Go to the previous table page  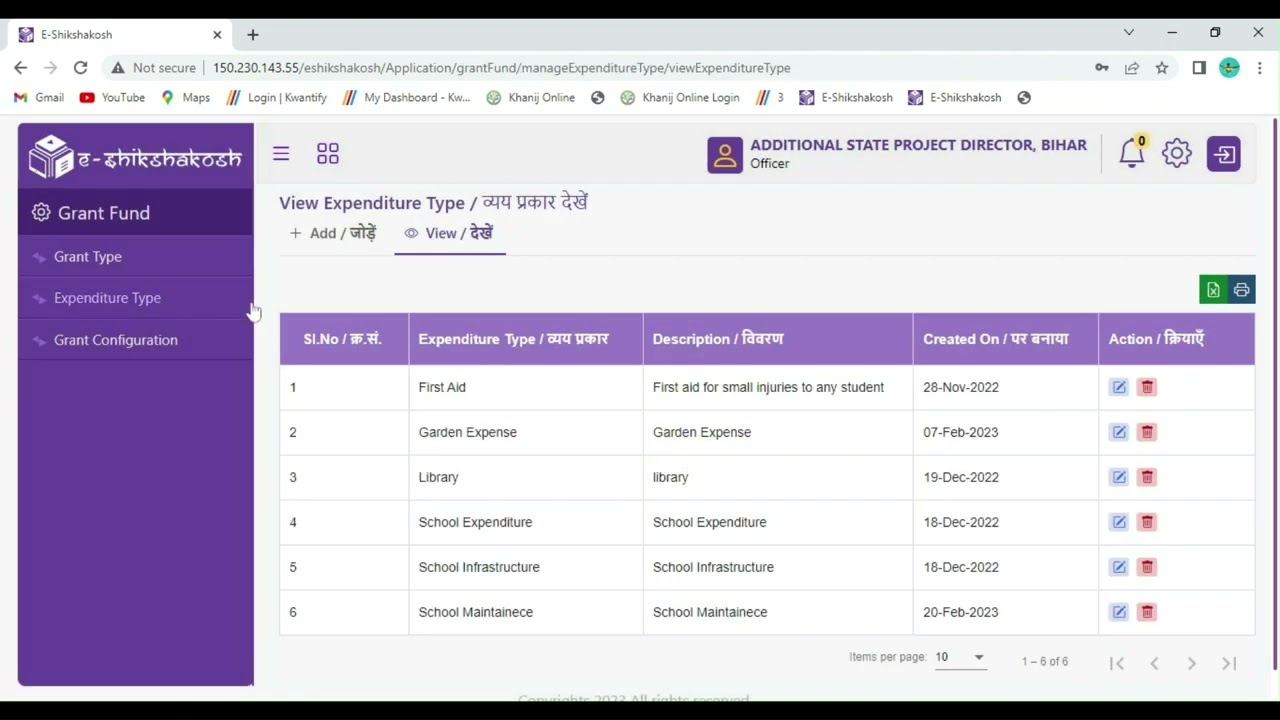click(1154, 663)
